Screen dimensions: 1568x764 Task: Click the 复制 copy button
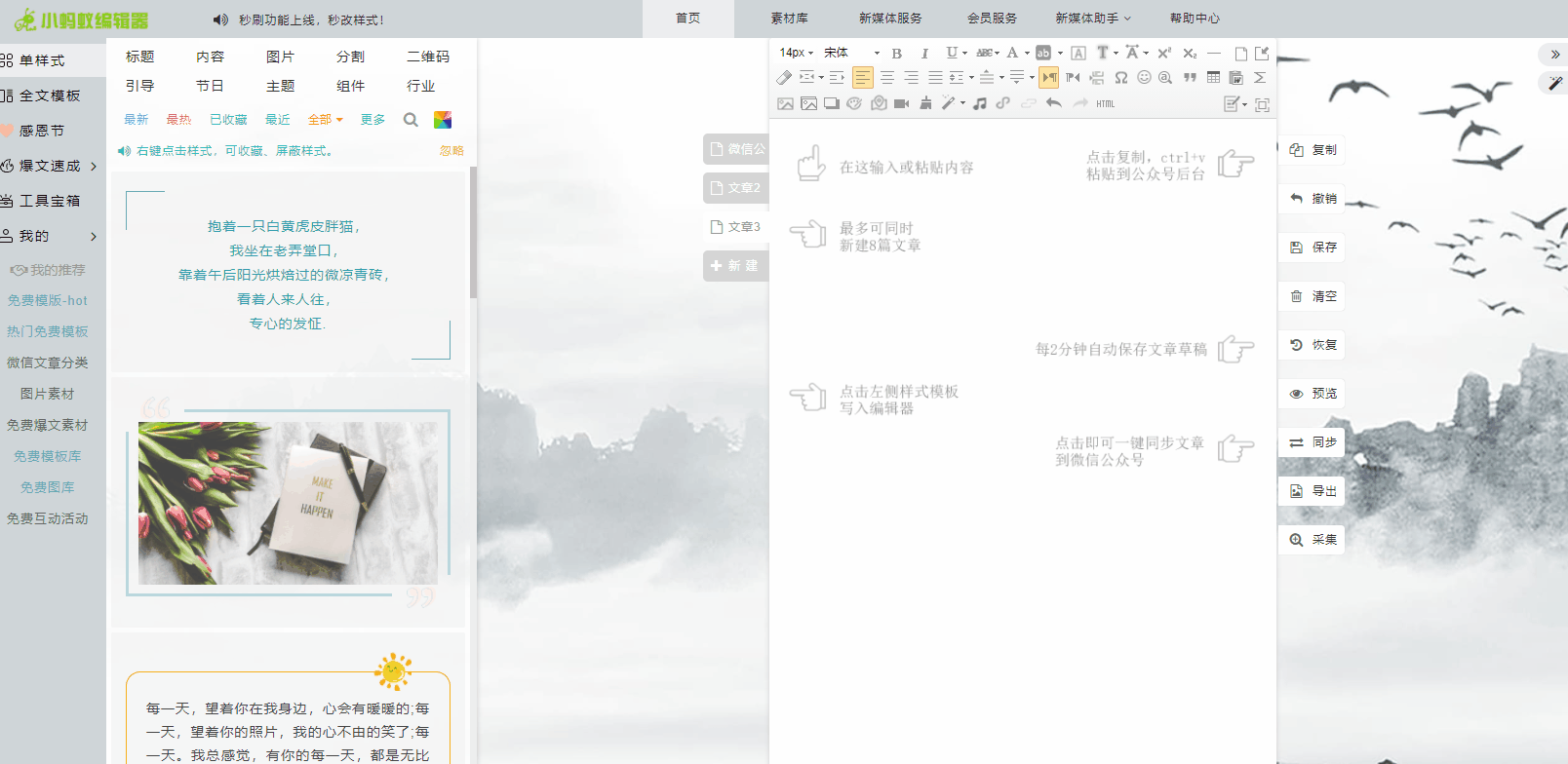coord(1313,150)
